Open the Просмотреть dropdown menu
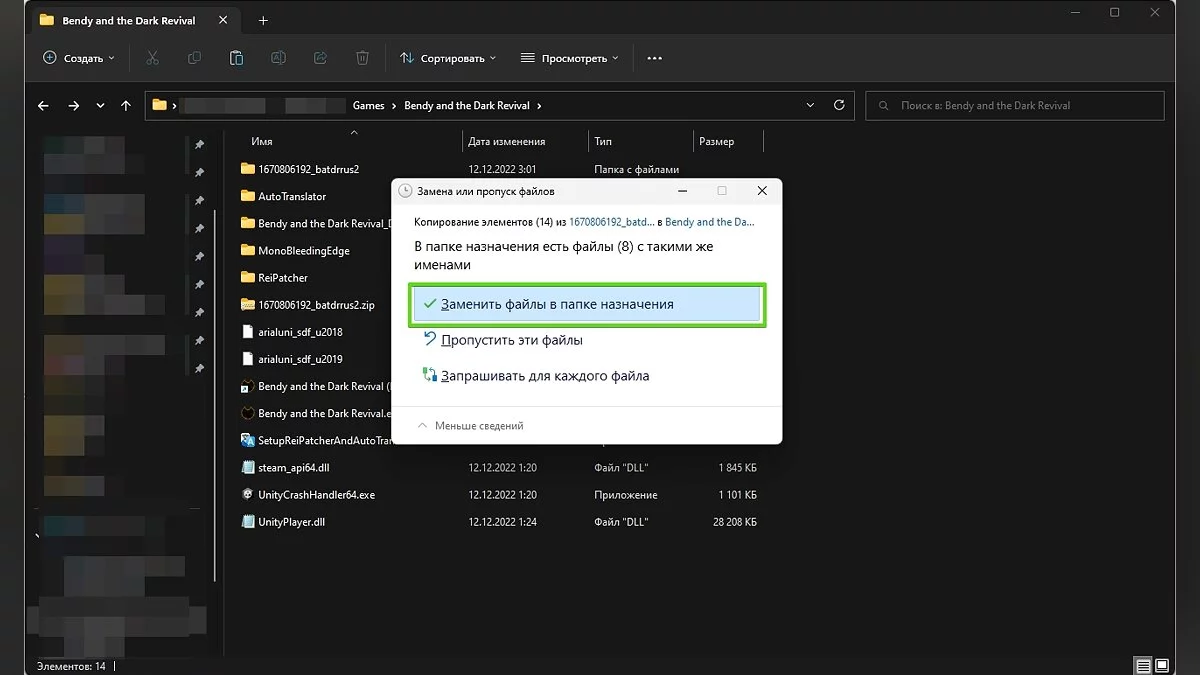Image resolution: width=1200 pixels, height=675 pixels. point(569,58)
